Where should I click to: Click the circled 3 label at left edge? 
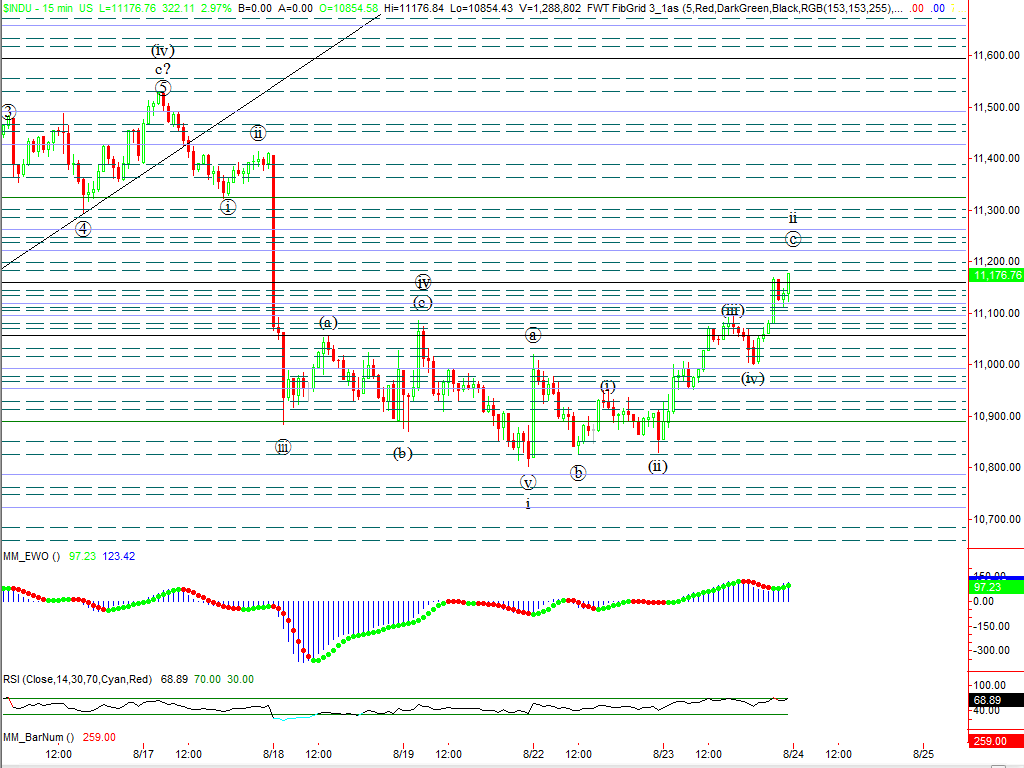click(8, 112)
